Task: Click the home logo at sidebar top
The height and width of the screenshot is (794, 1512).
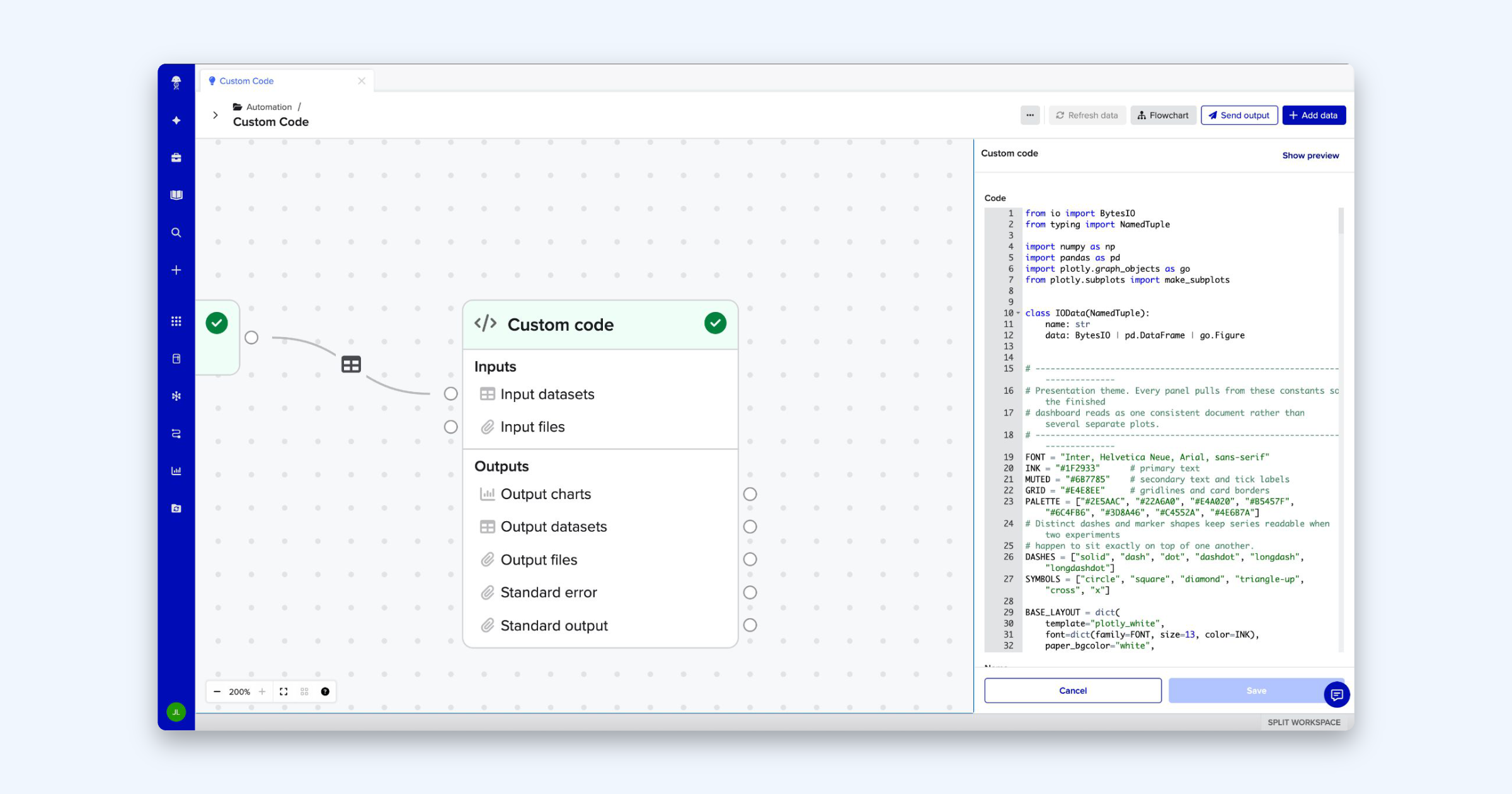Action: click(x=176, y=83)
